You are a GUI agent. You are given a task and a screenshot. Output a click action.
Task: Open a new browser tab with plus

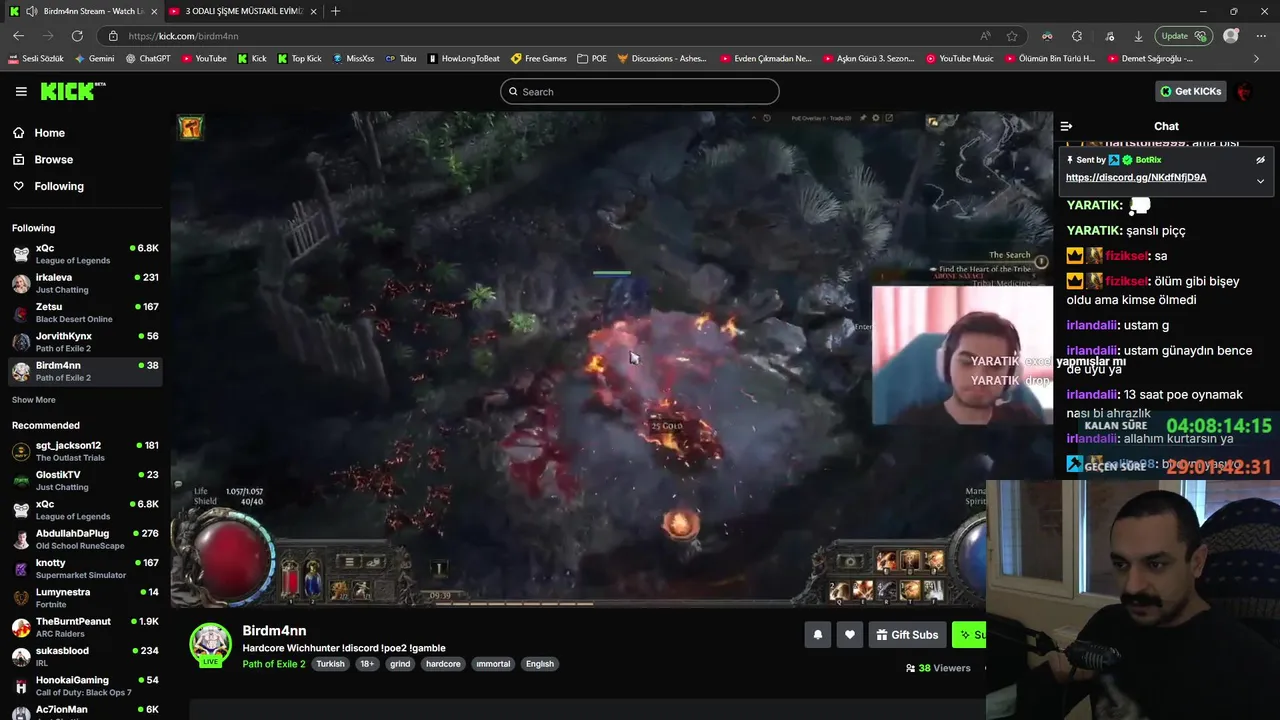point(335,11)
